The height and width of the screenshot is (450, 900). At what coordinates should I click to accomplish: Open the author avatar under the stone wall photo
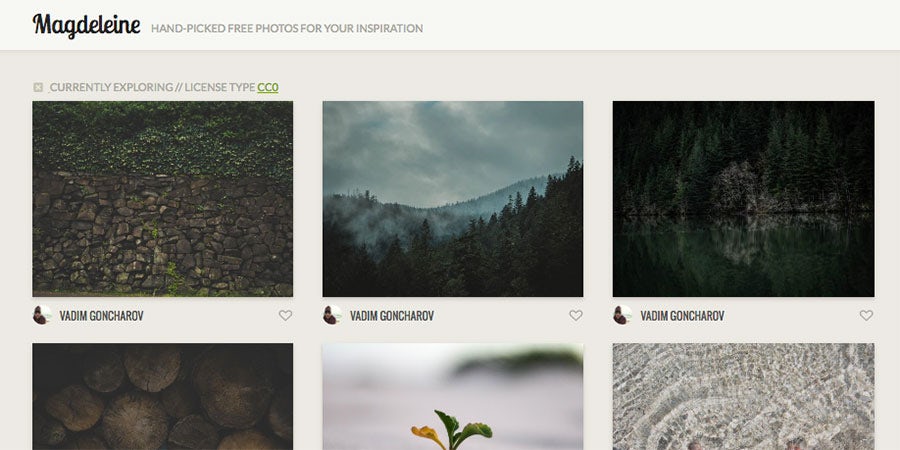click(x=41, y=315)
